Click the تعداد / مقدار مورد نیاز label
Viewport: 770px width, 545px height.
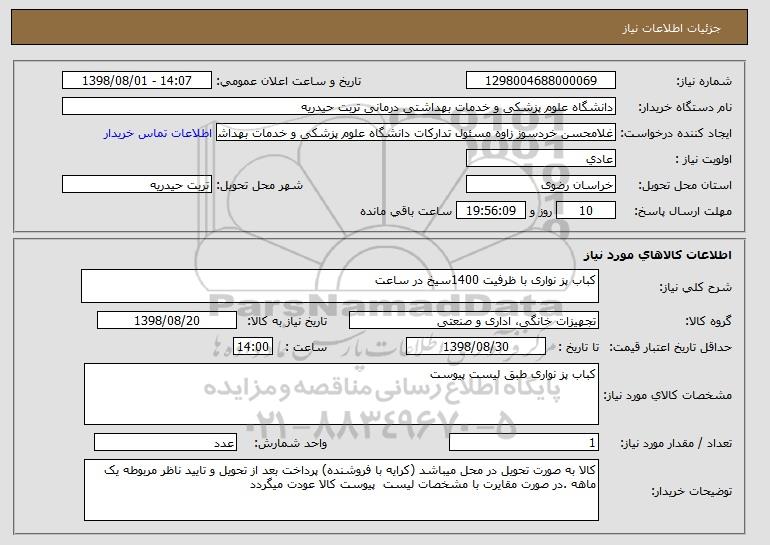(676, 443)
